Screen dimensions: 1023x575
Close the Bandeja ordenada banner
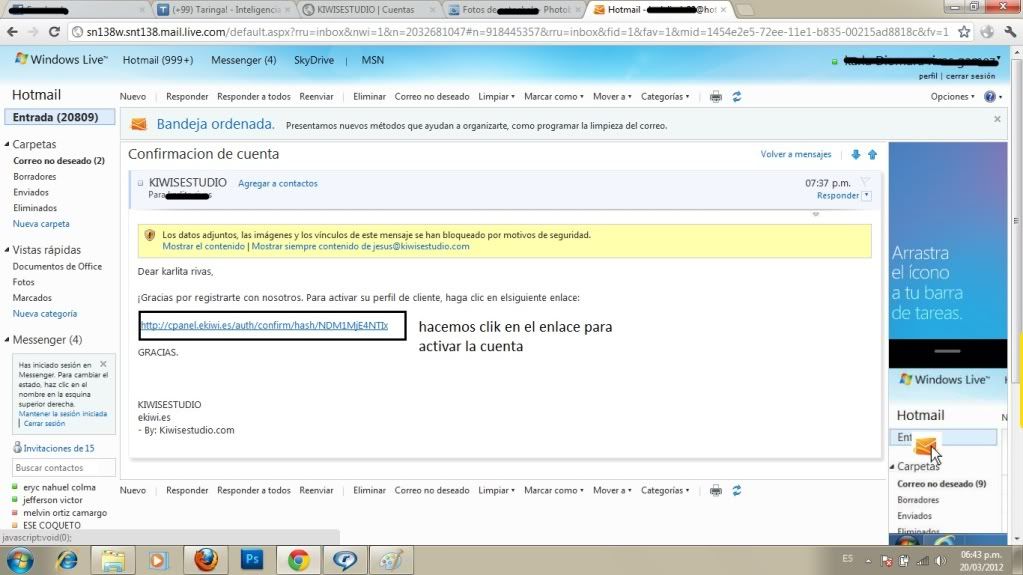coord(997,119)
